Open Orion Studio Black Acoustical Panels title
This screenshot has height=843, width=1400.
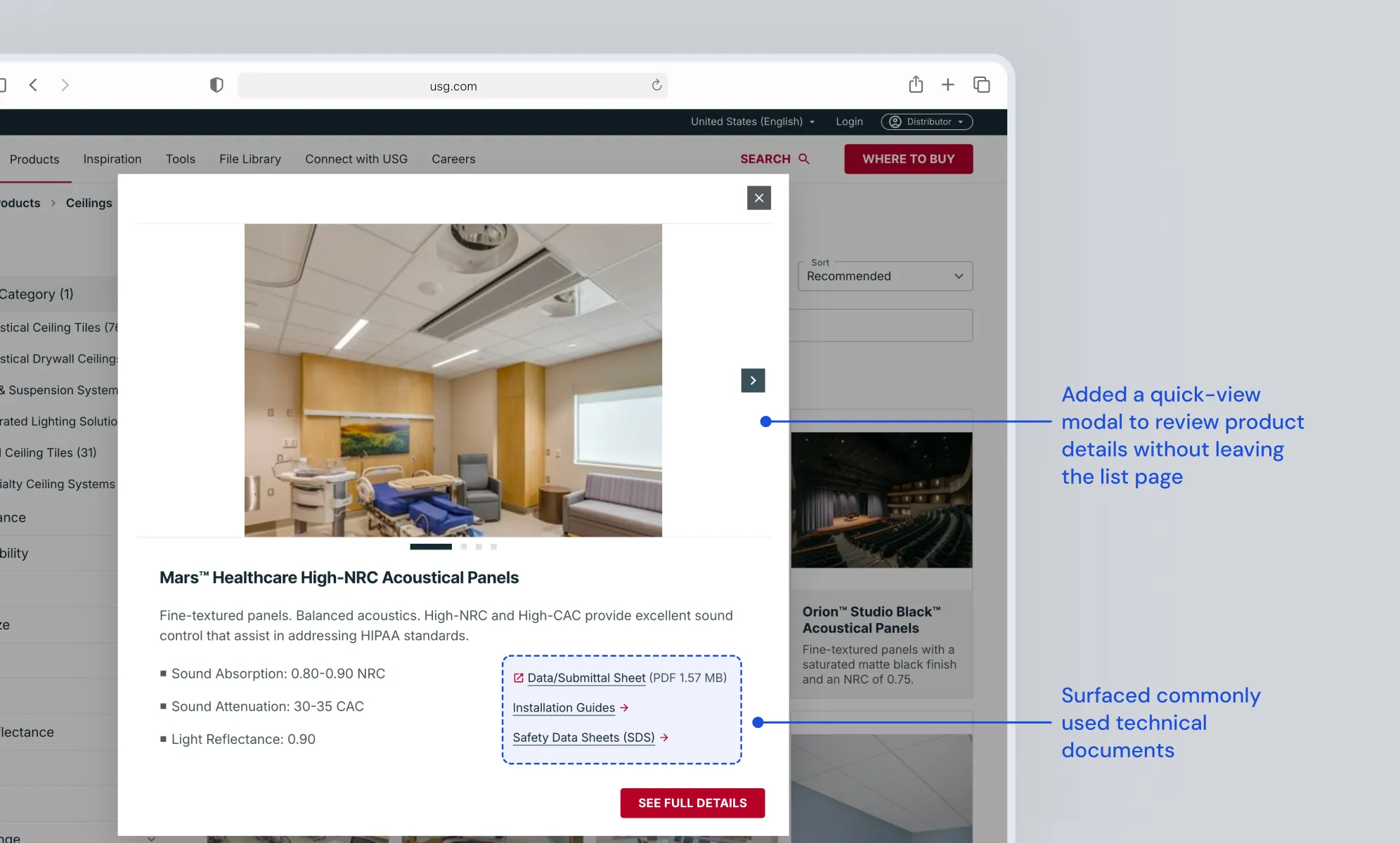[x=871, y=620]
